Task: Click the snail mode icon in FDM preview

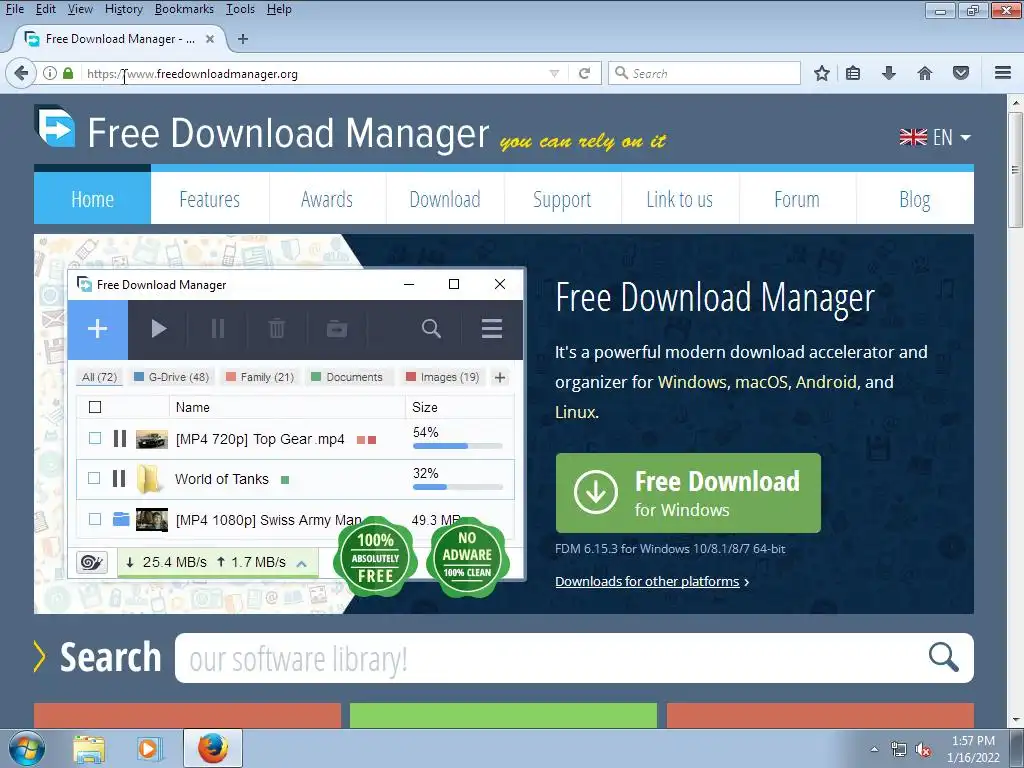Action: pos(92,562)
